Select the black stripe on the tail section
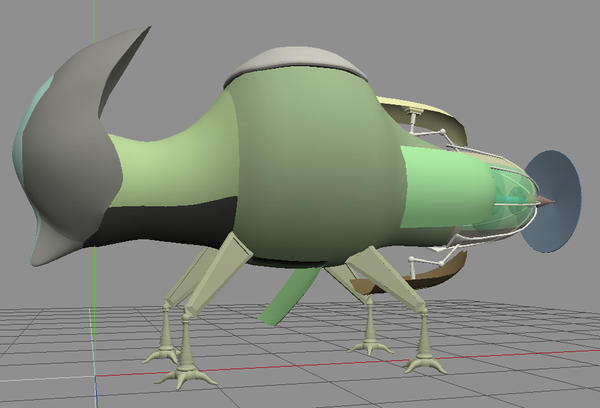The width and height of the screenshot is (600, 408). tap(165, 222)
